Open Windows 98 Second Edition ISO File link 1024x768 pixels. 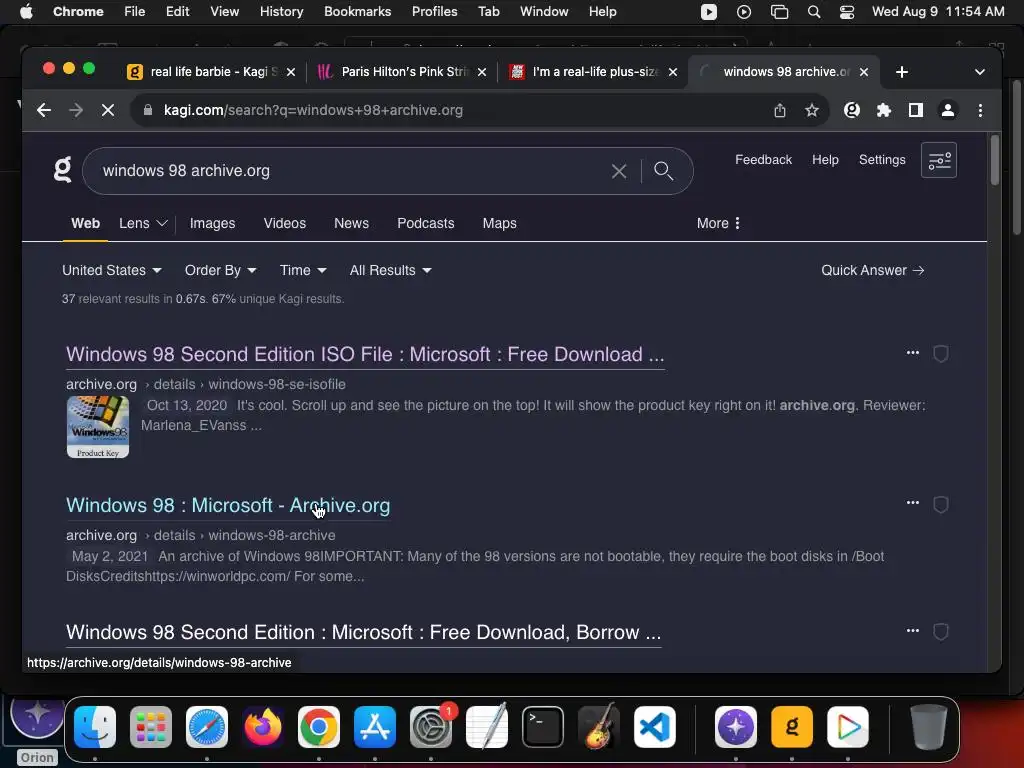pyautogui.click(x=365, y=354)
